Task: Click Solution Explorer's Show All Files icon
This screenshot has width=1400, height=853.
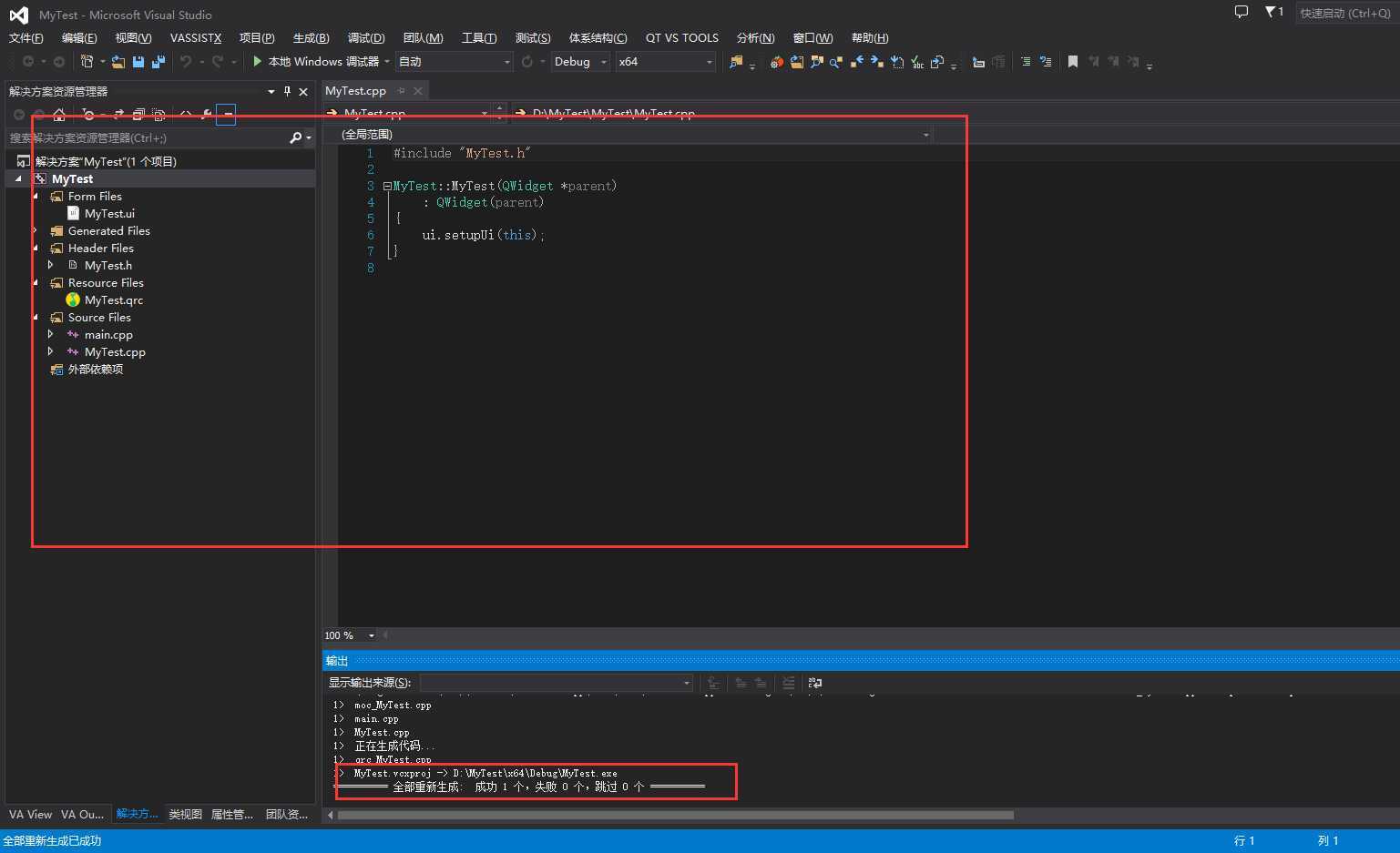Action: point(158,115)
